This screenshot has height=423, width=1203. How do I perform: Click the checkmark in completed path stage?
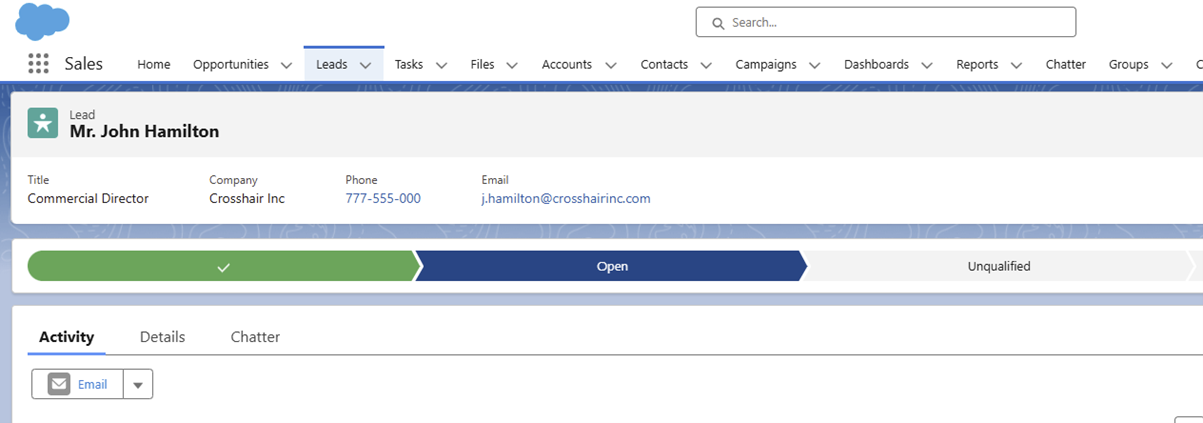pos(223,267)
